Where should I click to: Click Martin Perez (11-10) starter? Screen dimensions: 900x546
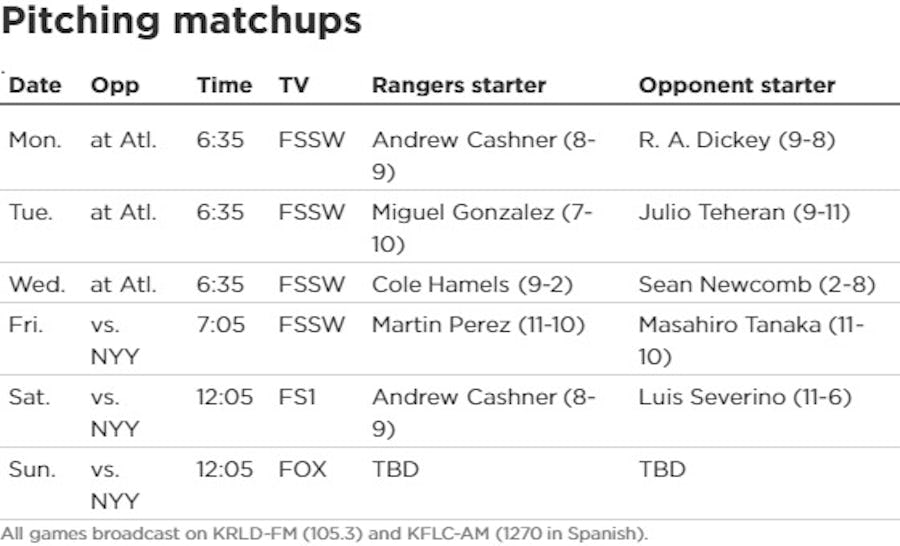pyautogui.click(x=478, y=325)
